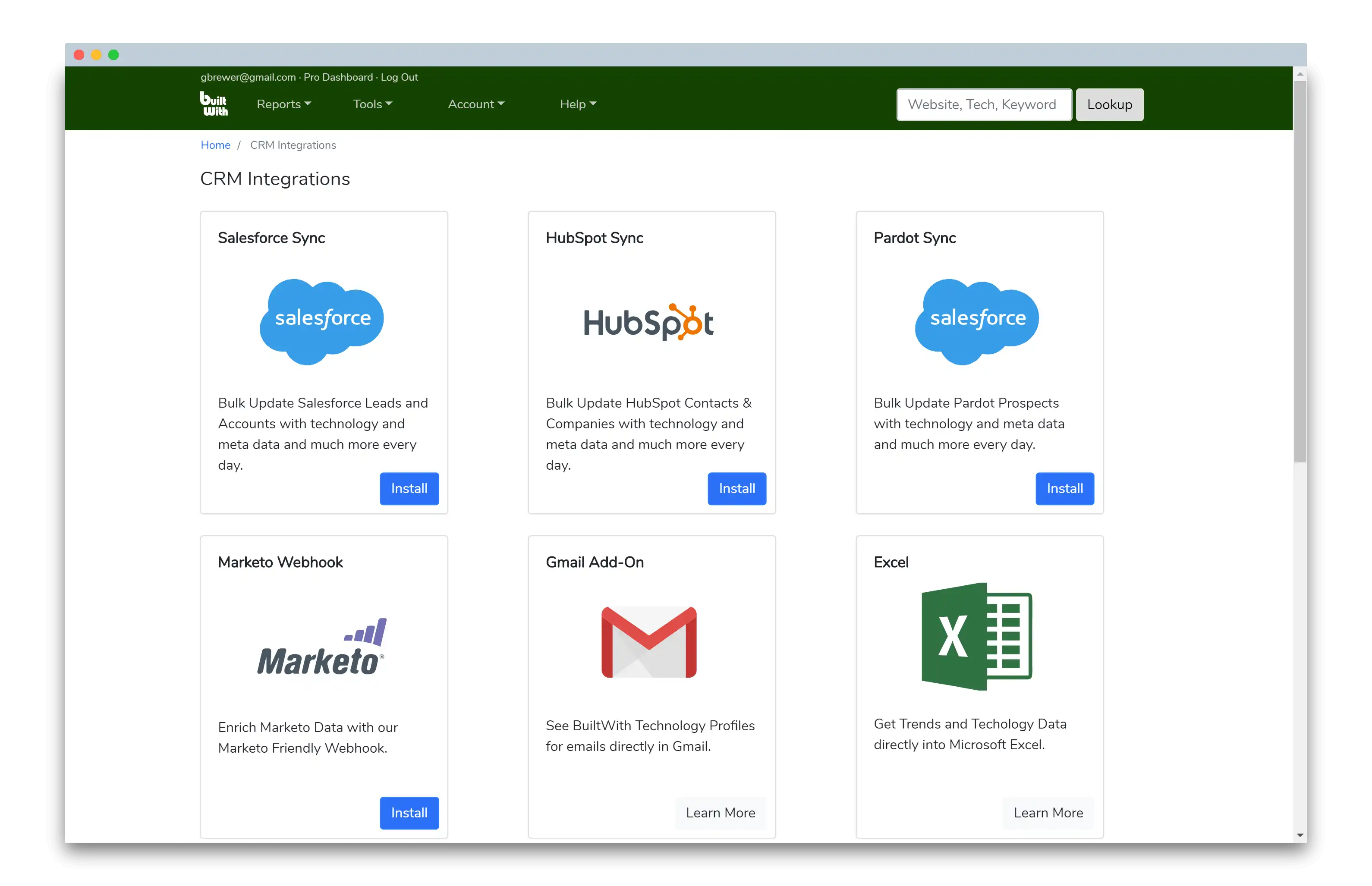The height and width of the screenshot is (886, 1372).
Task: Click the "Excel" card title
Action: tap(891, 562)
